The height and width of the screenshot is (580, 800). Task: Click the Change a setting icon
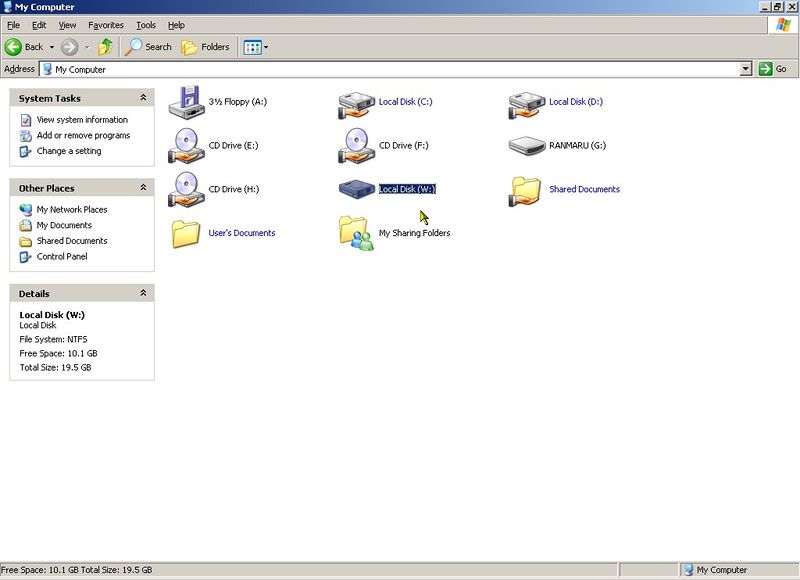[26, 152]
